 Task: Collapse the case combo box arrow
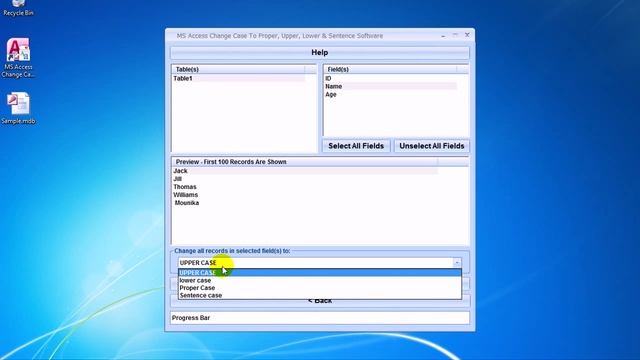pyautogui.click(x=457, y=263)
